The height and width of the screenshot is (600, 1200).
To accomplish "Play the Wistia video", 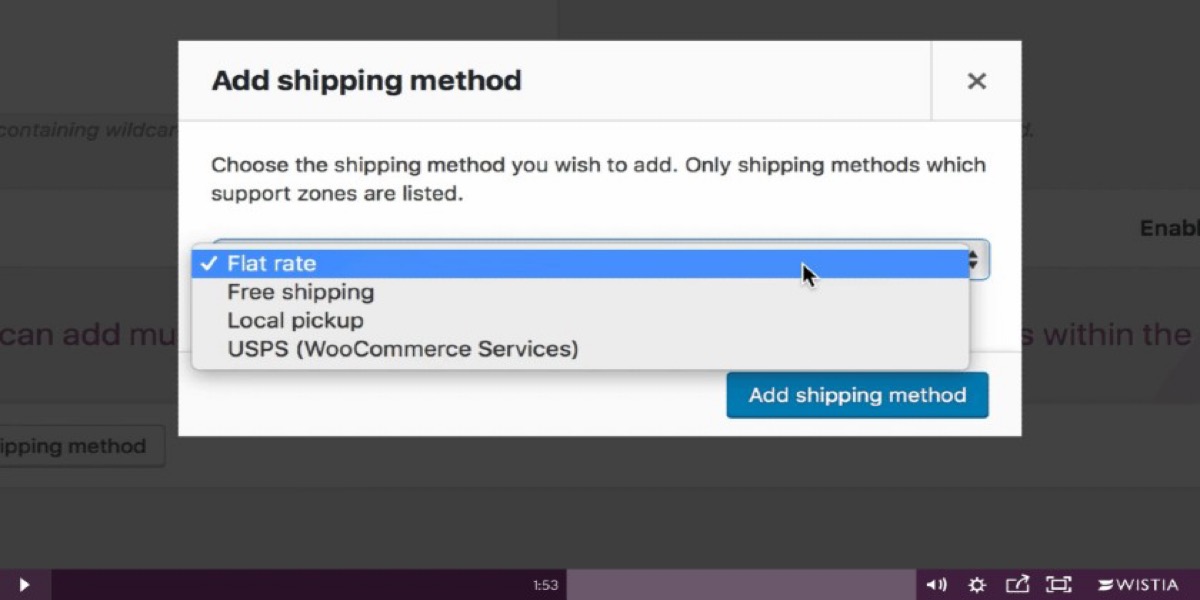I will (x=24, y=585).
